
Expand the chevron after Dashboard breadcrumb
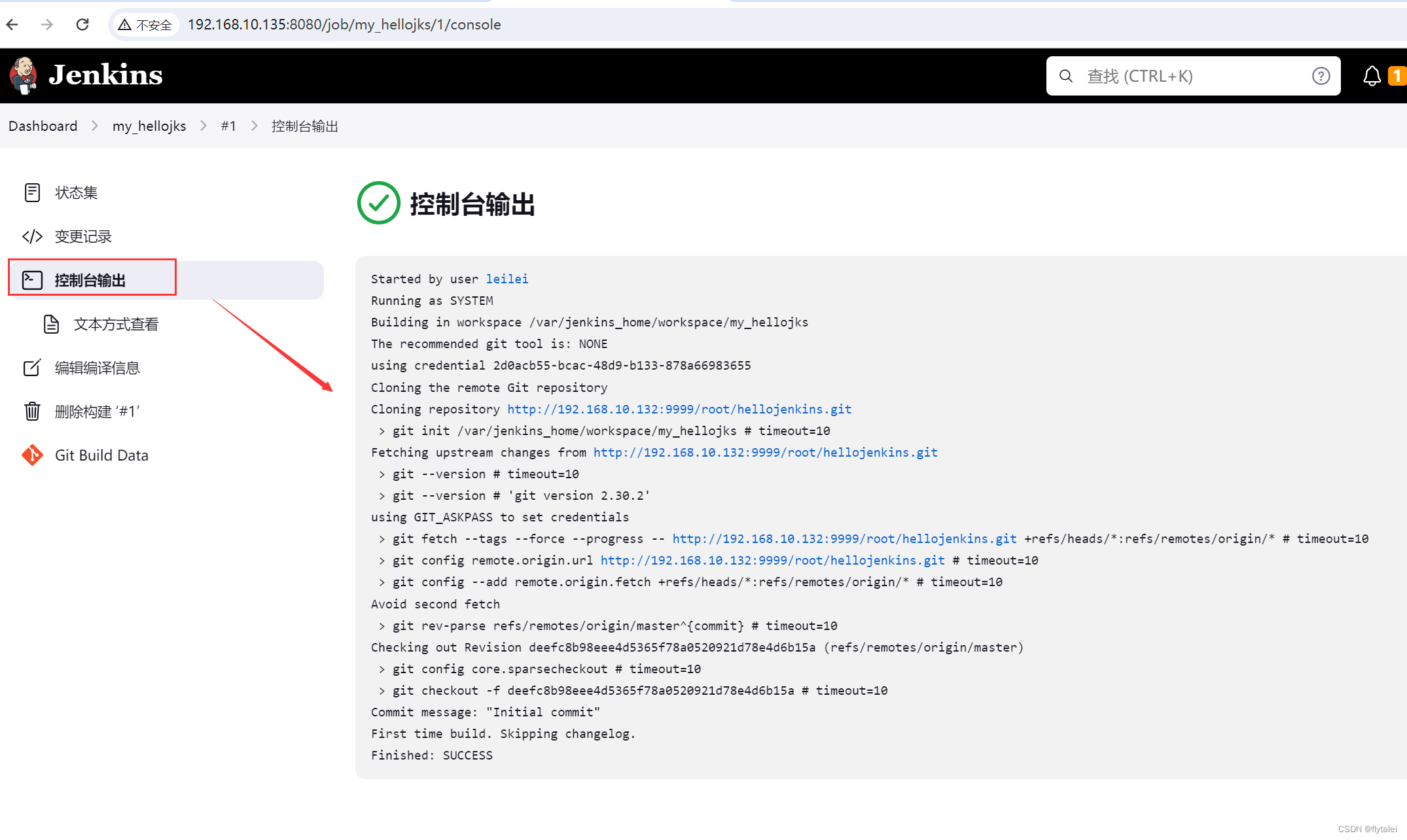point(95,126)
